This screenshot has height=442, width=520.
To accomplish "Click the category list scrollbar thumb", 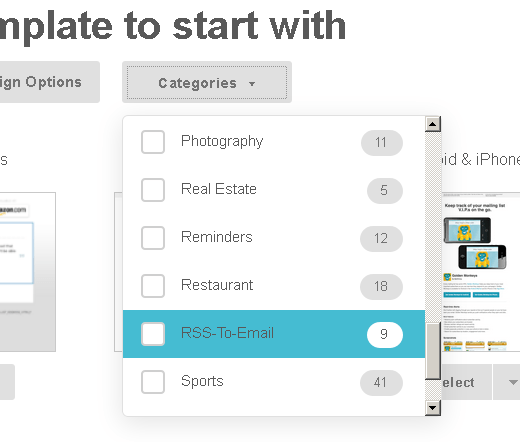I will point(433,351).
